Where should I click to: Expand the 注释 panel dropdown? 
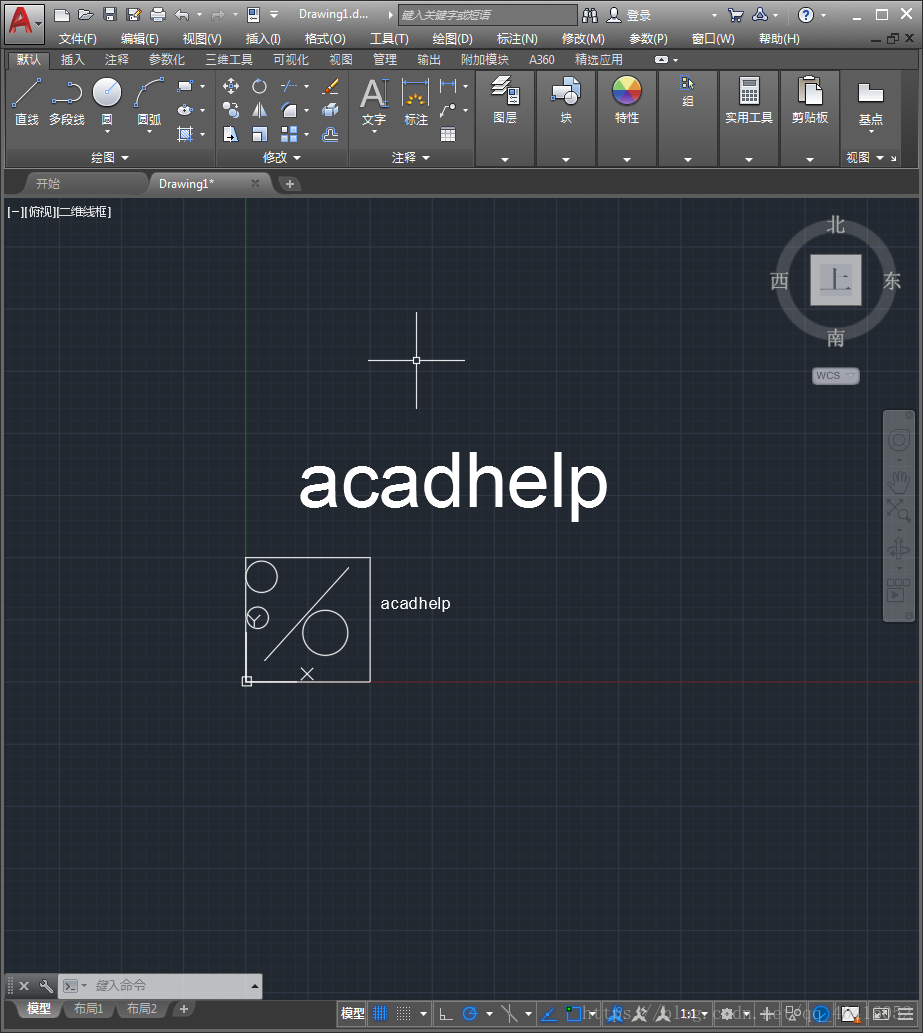(410, 157)
